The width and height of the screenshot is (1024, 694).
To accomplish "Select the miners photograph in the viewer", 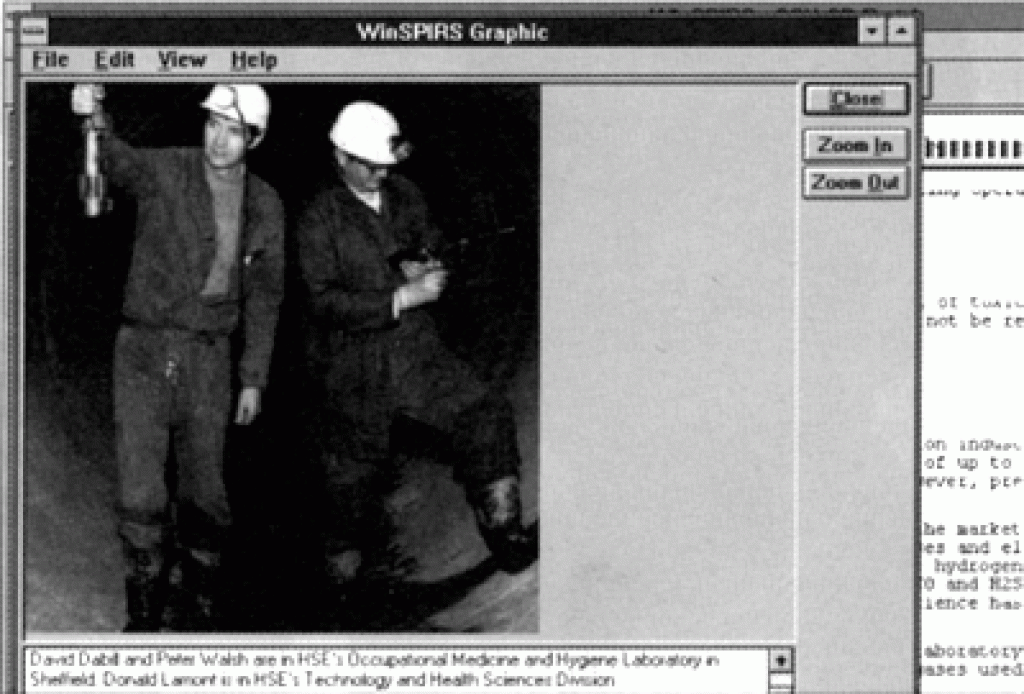I will click(x=282, y=358).
